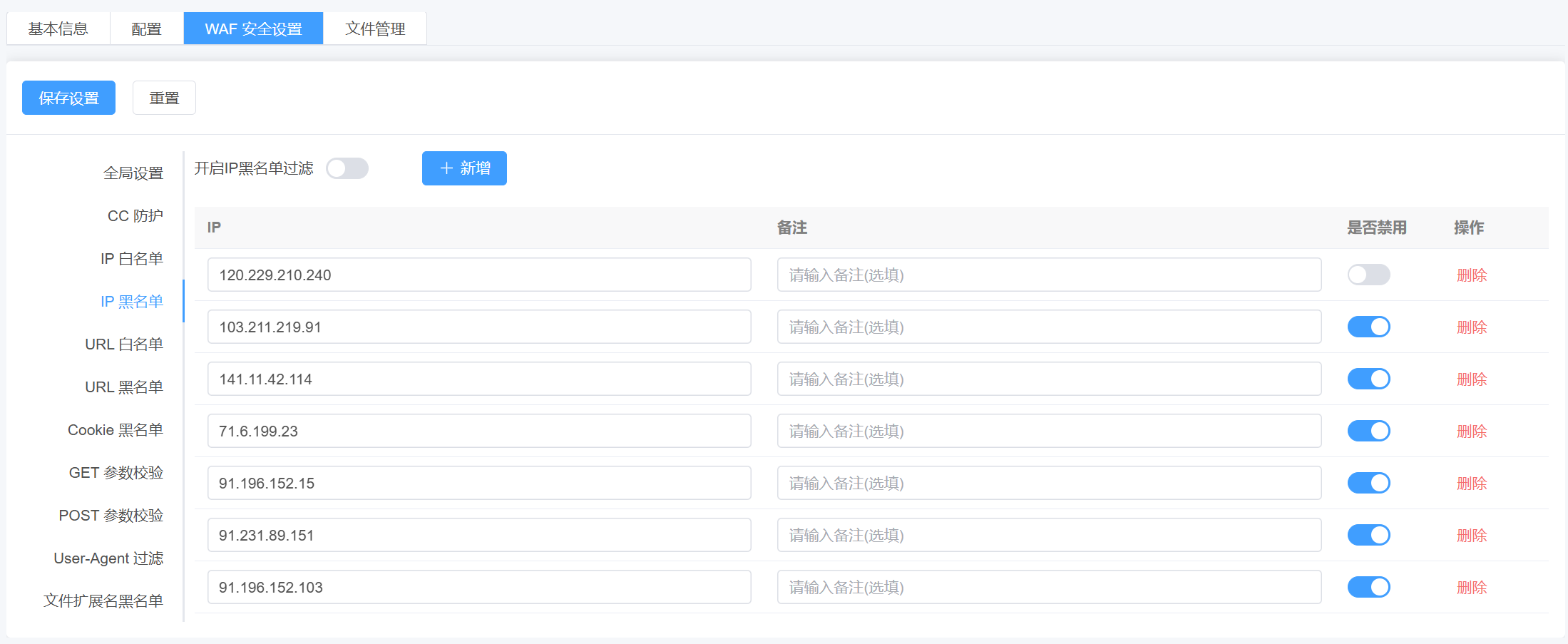Enable the 开启IP黑名单过滤 switch
This screenshot has width=1568, height=644.
(x=347, y=168)
